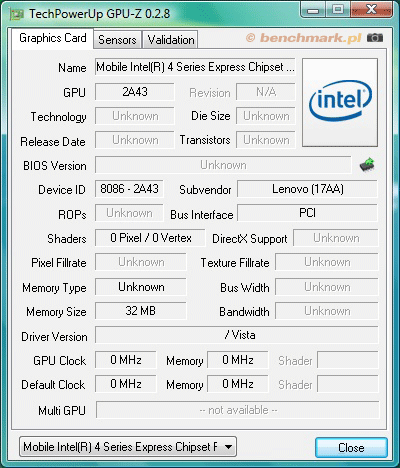
Task: Click the GPU-Z title bar app icon
Action: tap(17, 14)
